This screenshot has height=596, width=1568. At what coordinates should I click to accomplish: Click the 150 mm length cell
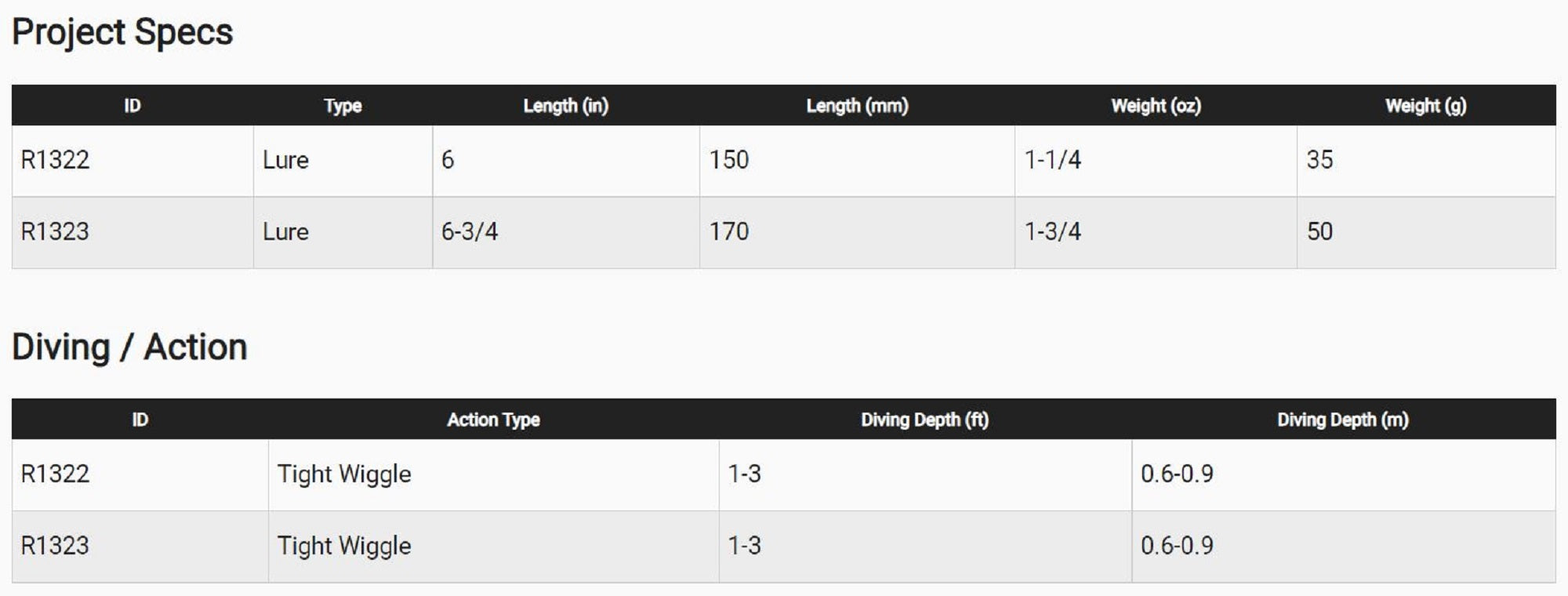click(x=729, y=160)
